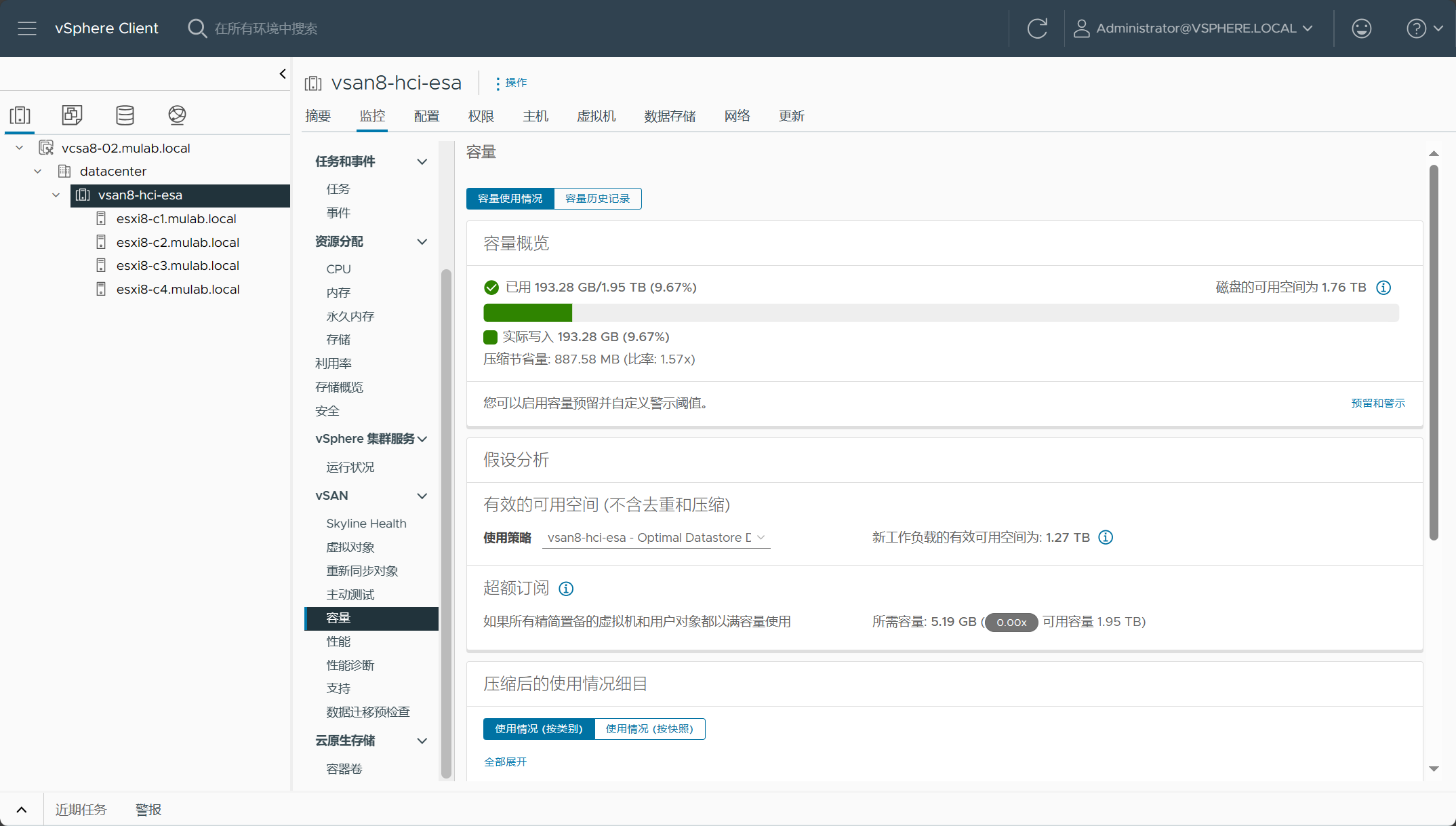This screenshot has height=826, width=1456.
Task: Click the main content vertical scrollbar
Action: (1434, 353)
